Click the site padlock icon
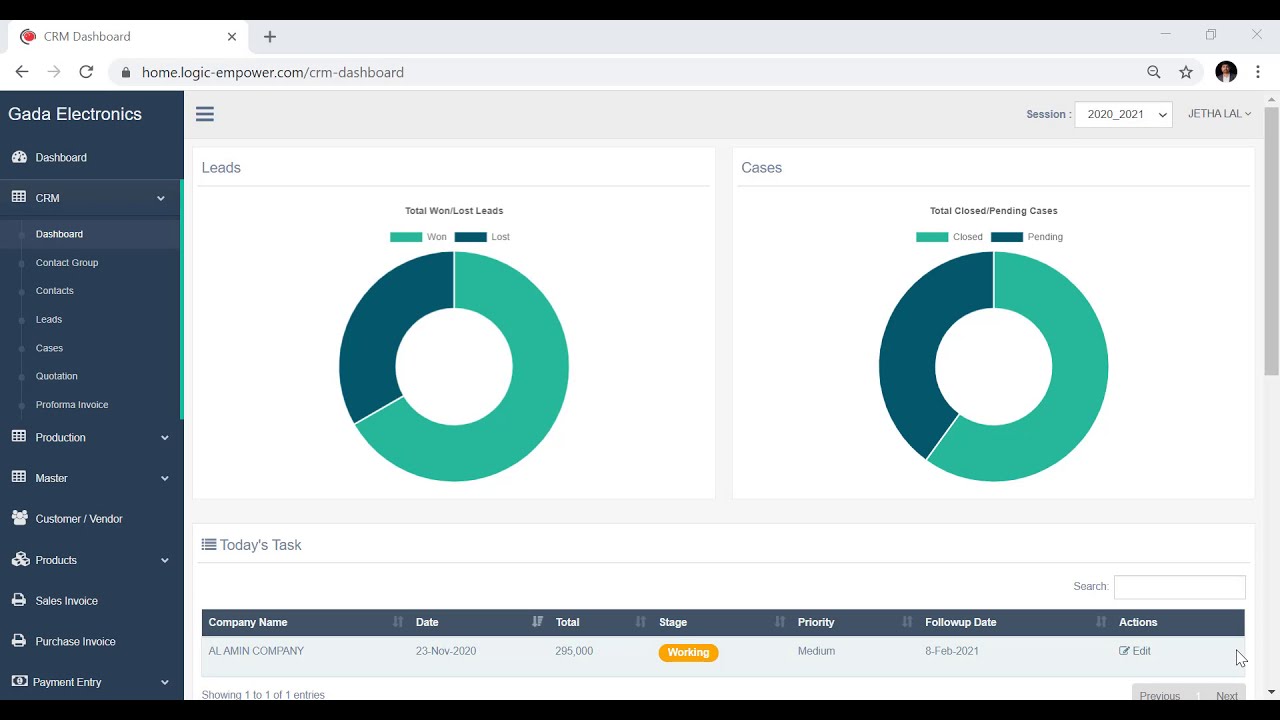Viewport: 1280px width, 720px height. pos(125,72)
